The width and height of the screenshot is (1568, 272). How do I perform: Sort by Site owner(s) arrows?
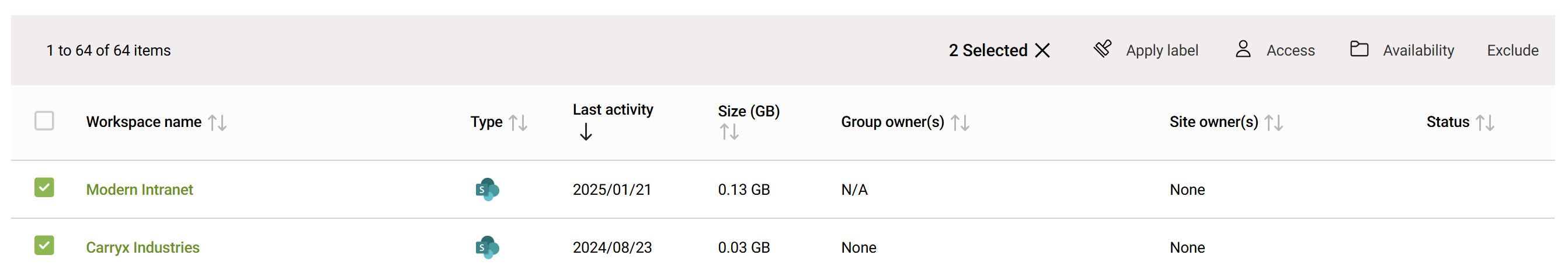(1274, 123)
